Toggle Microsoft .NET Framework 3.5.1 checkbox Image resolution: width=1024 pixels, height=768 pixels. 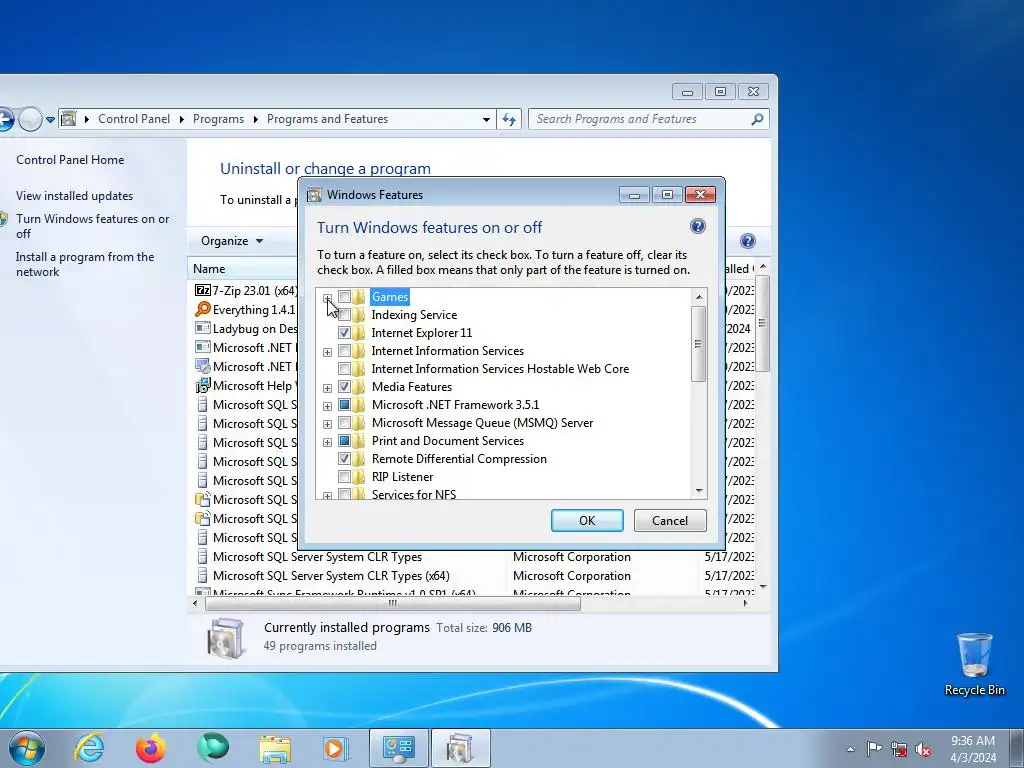click(x=344, y=405)
